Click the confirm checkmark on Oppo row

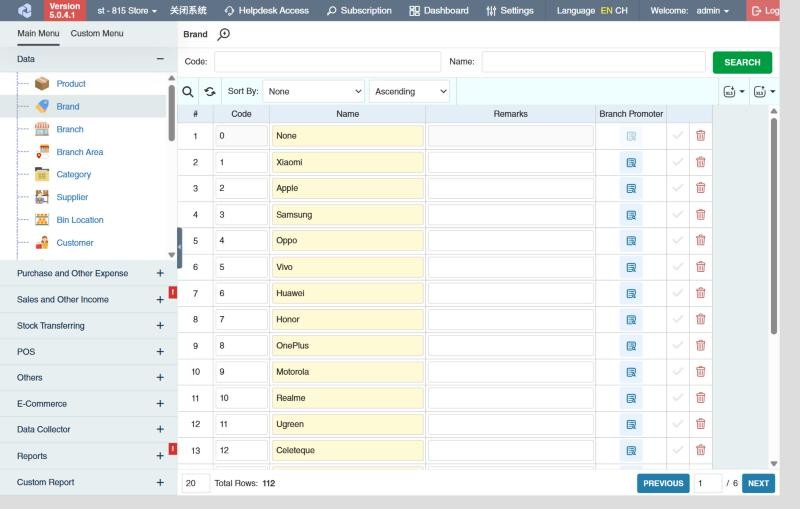click(678, 240)
